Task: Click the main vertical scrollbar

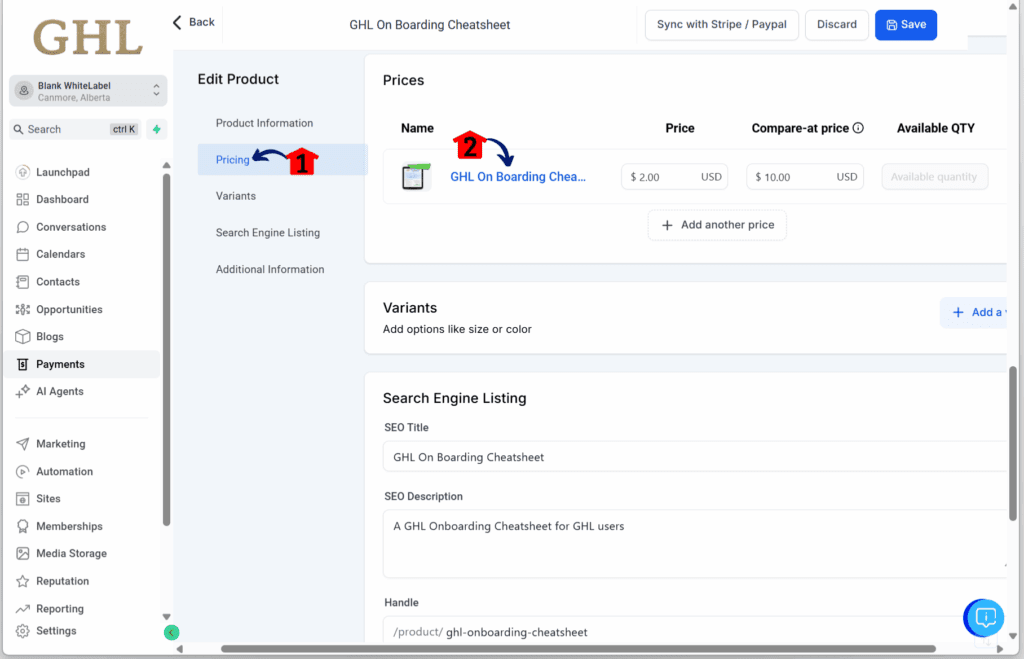Action: 1013,444
